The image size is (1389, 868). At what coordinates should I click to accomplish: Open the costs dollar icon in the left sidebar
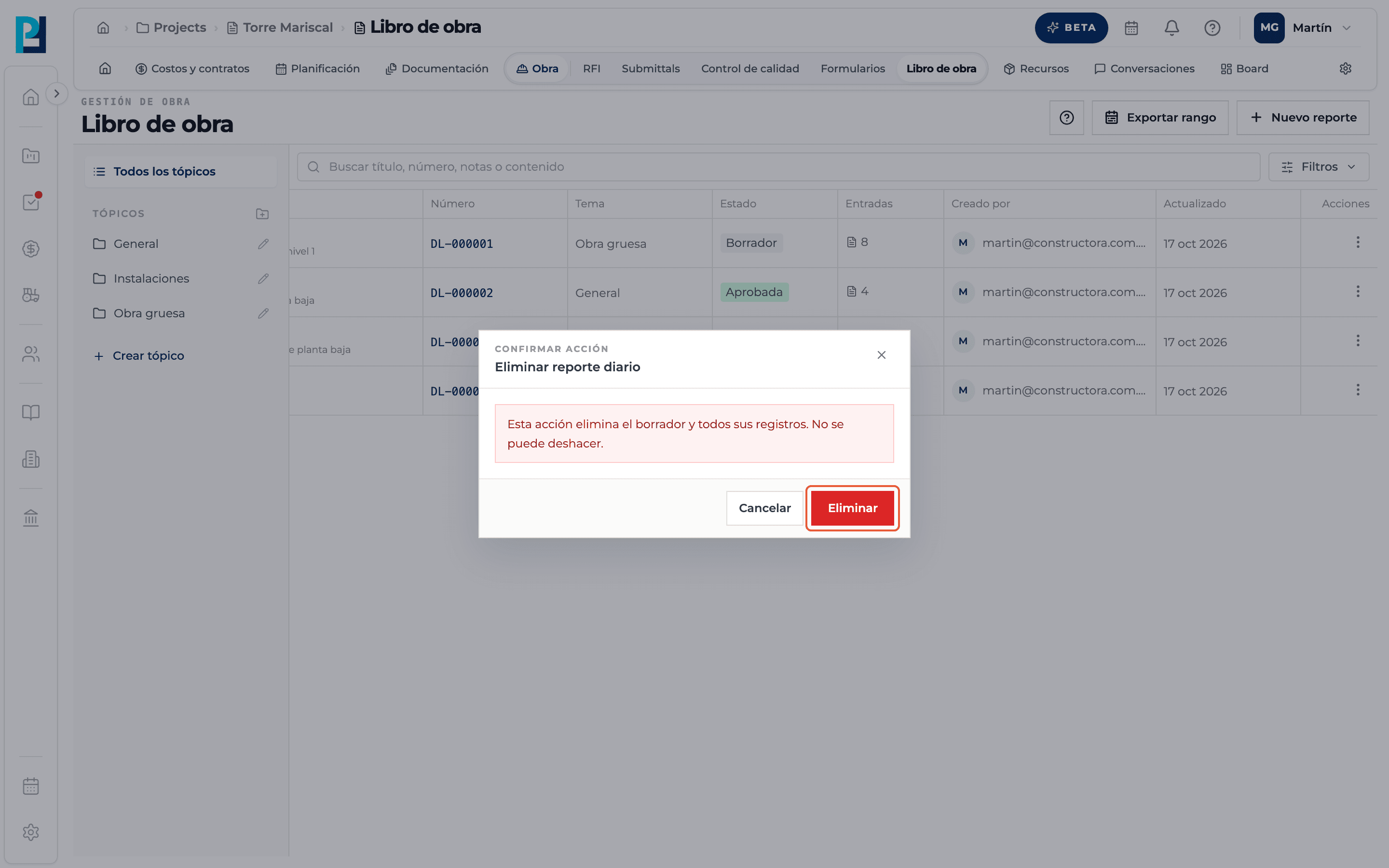[x=31, y=248]
